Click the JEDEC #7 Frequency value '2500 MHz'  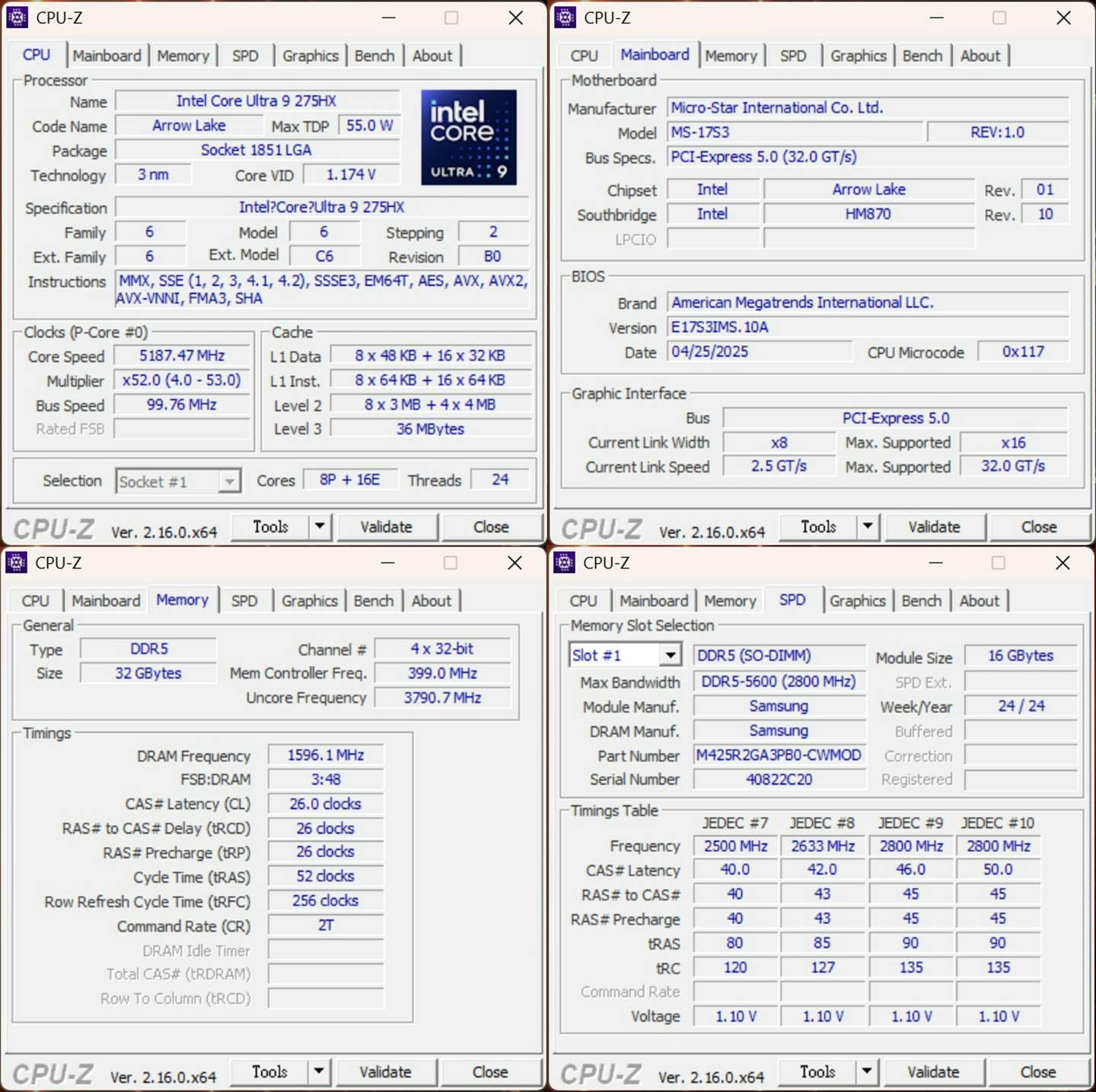[736, 846]
